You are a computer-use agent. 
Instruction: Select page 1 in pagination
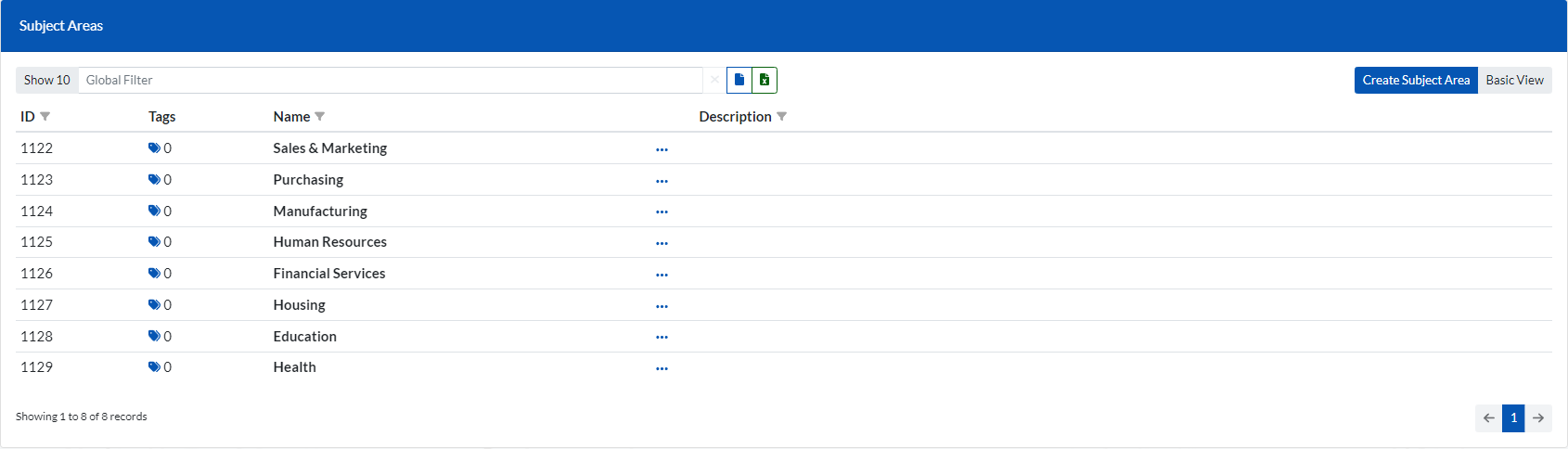pyautogui.click(x=1513, y=418)
